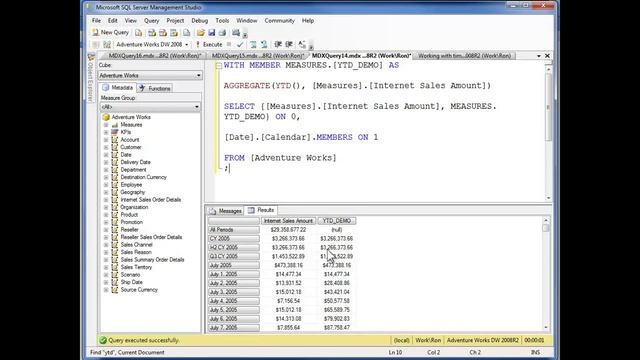640x360 pixels.
Task: Click the Activity Monitor icon
Action: click(236, 33)
